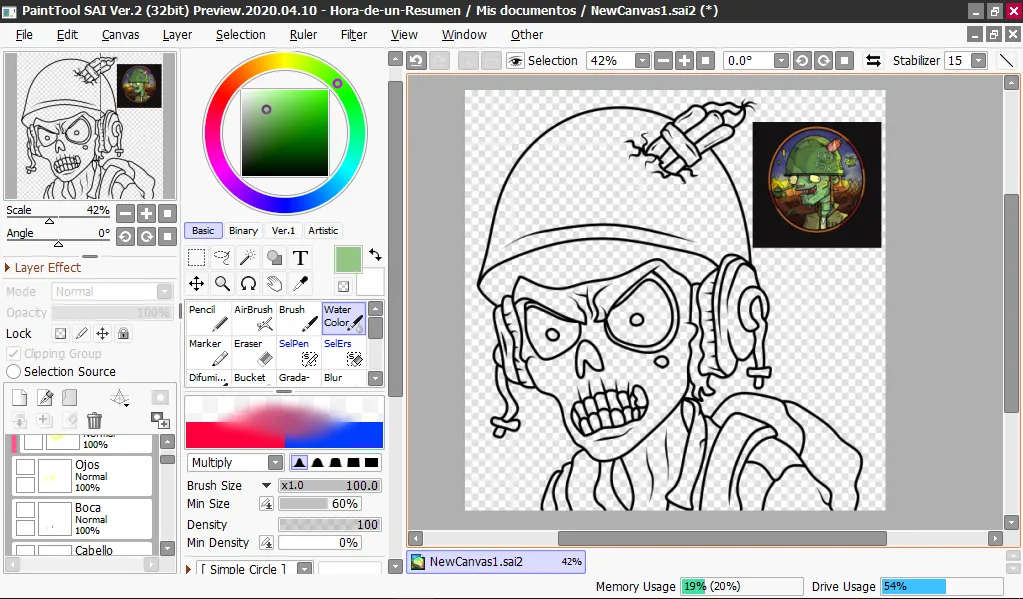This screenshot has height=599, width=1023.
Task: Flip the view horizontally
Action: point(873,61)
